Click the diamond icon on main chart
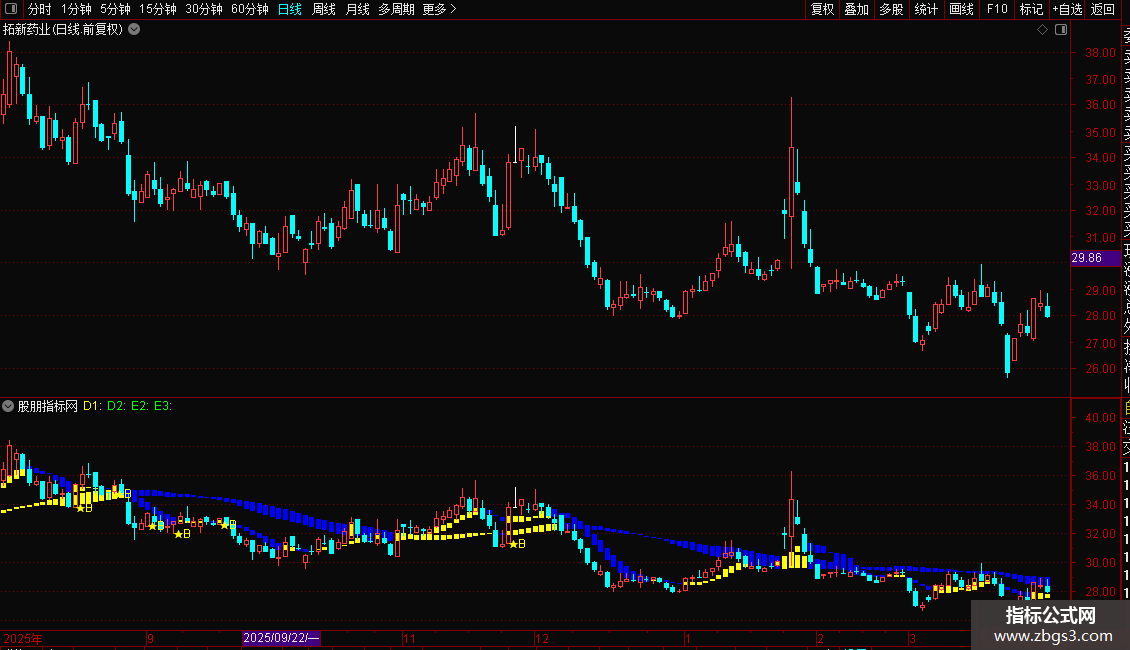The image size is (1130, 650). point(1042,30)
